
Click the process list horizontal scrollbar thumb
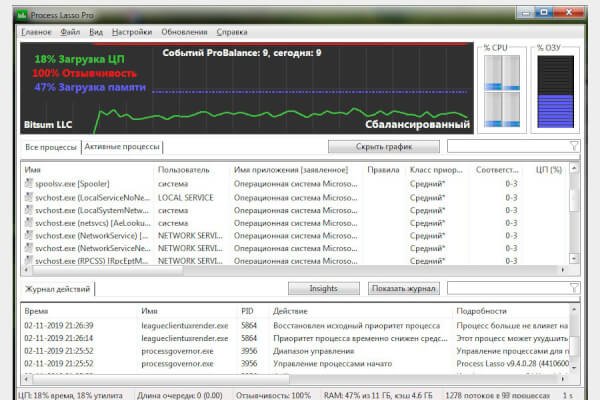pyautogui.click(x=107, y=270)
